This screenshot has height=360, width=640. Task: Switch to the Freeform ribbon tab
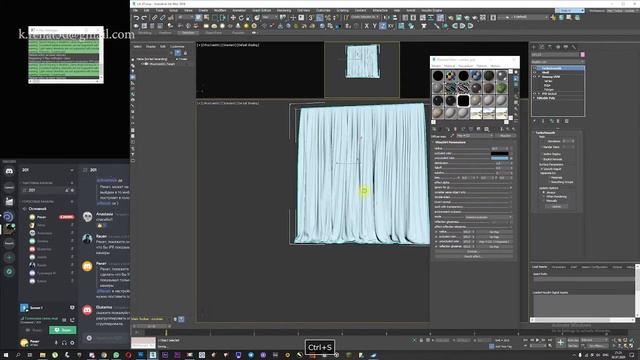pyautogui.click(x=165, y=33)
